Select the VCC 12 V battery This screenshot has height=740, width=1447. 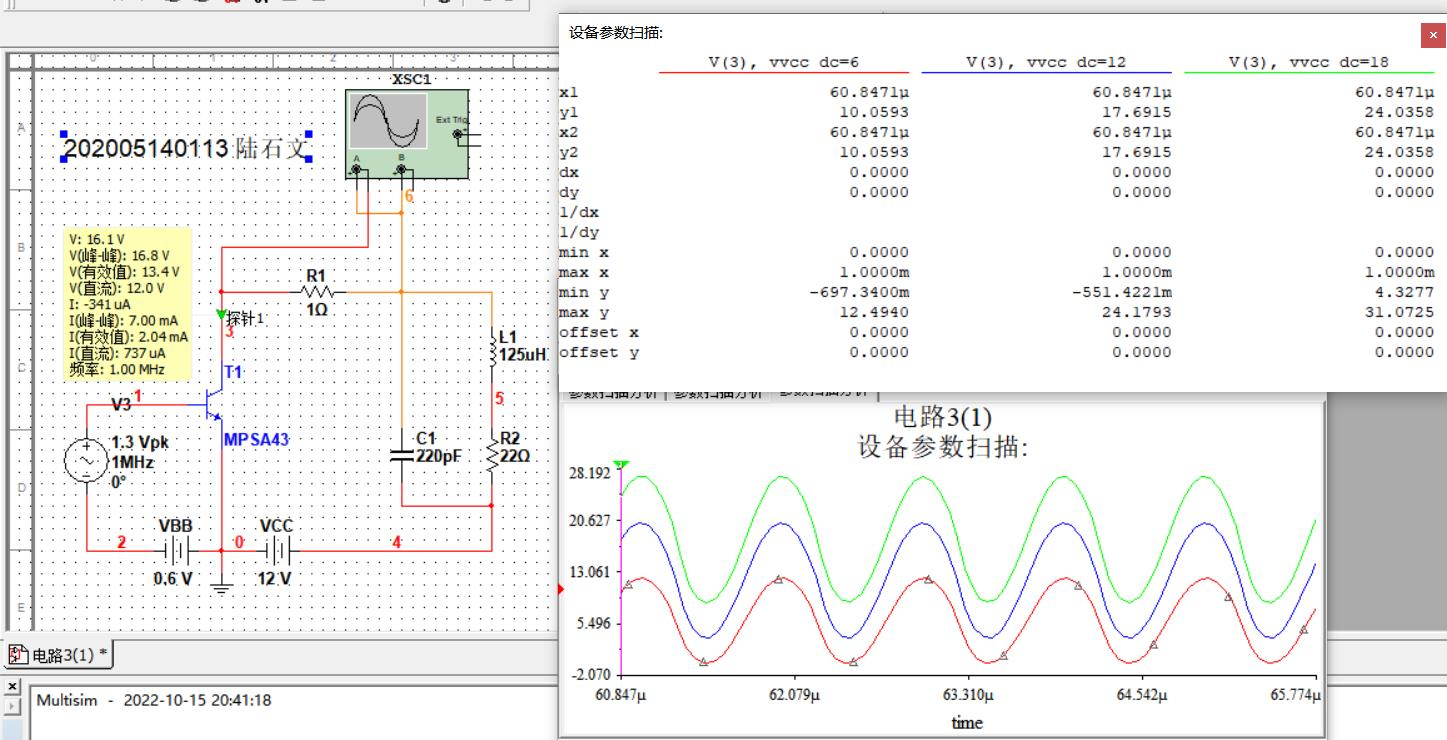(278, 550)
